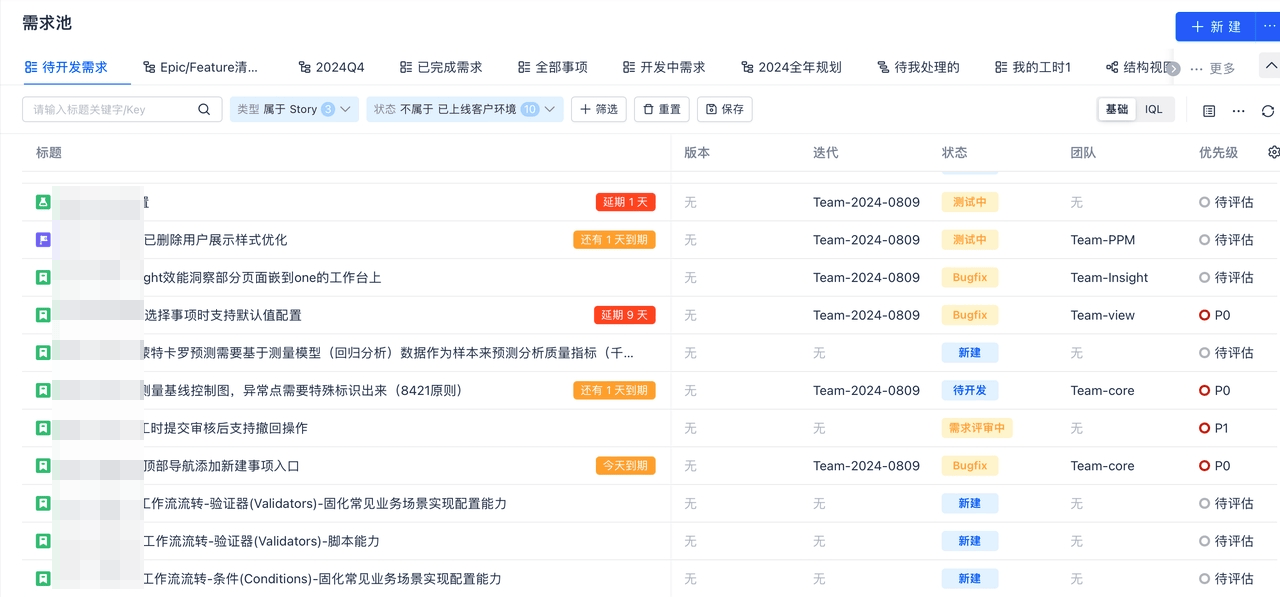The width and height of the screenshot is (1280, 597).
Task: Switch to the 2024Q4 tab
Action: tap(331, 67)
